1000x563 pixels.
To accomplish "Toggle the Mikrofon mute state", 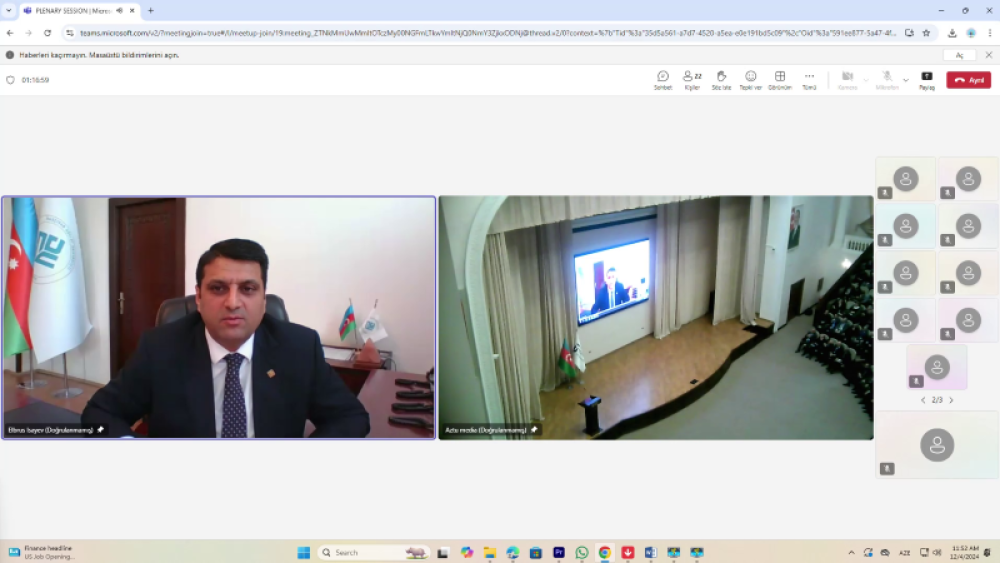I will (x=887, y=79).
